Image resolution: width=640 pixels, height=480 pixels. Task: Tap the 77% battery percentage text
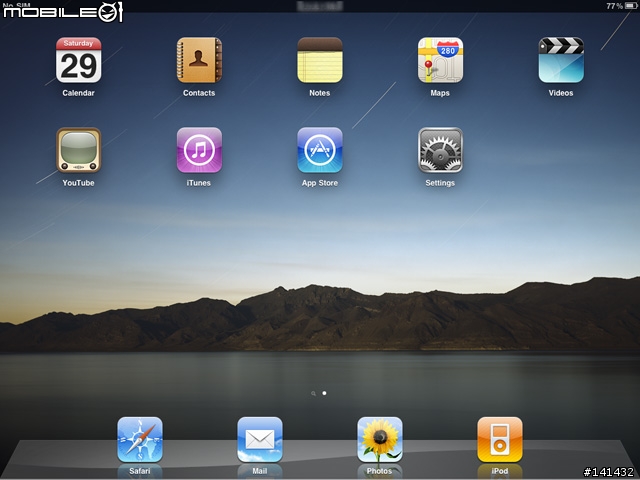pos(614,6)
